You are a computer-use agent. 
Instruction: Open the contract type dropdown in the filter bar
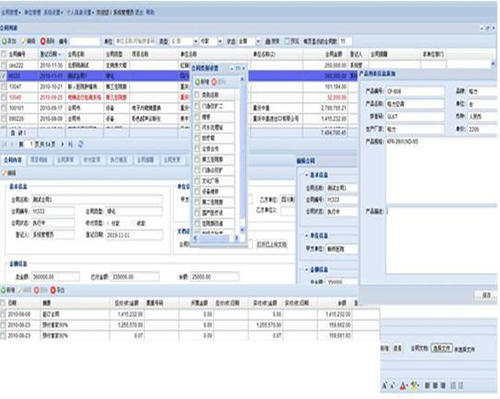196,41
